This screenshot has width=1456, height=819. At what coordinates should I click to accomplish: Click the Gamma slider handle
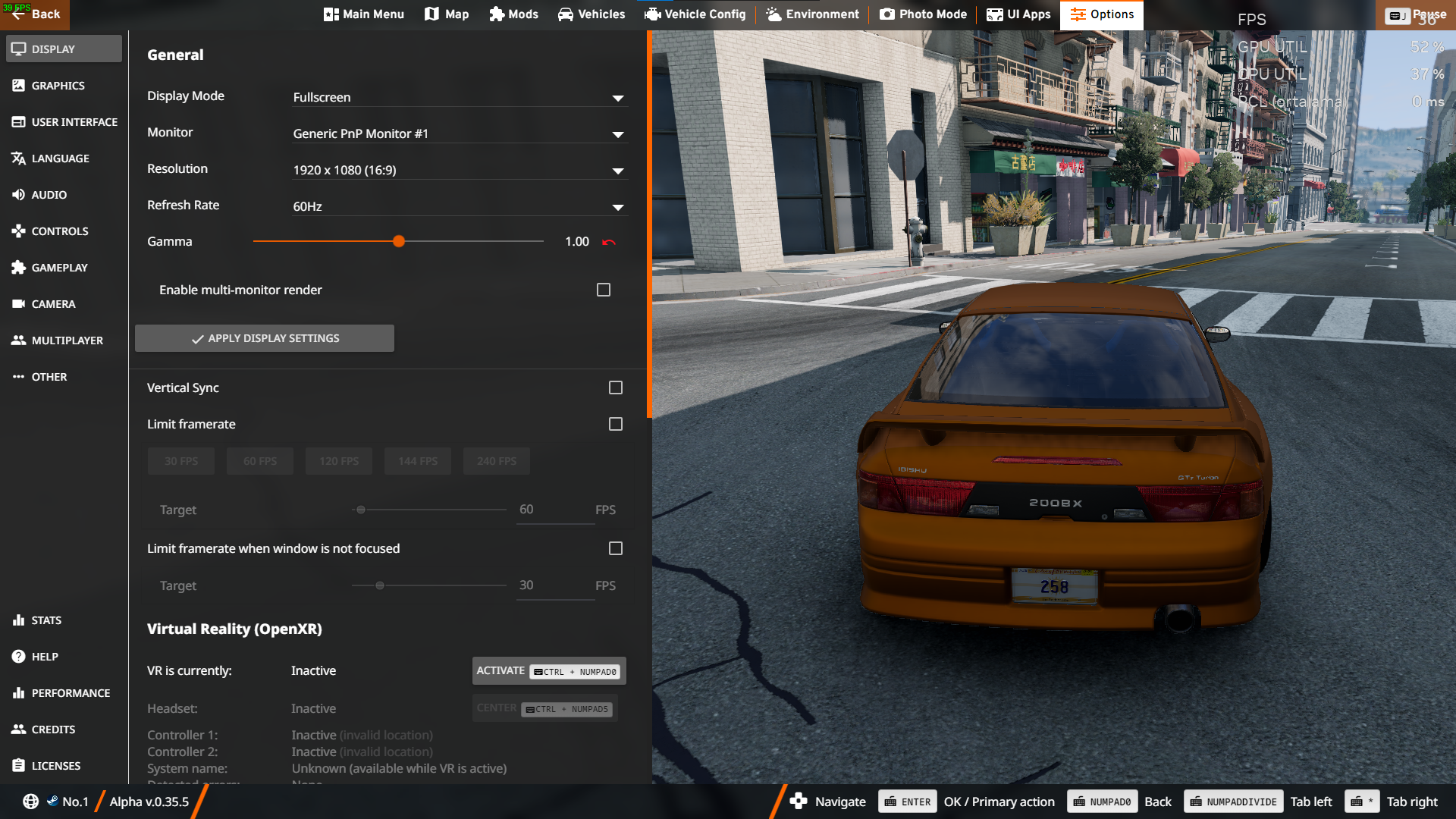(x=399, y=241)
